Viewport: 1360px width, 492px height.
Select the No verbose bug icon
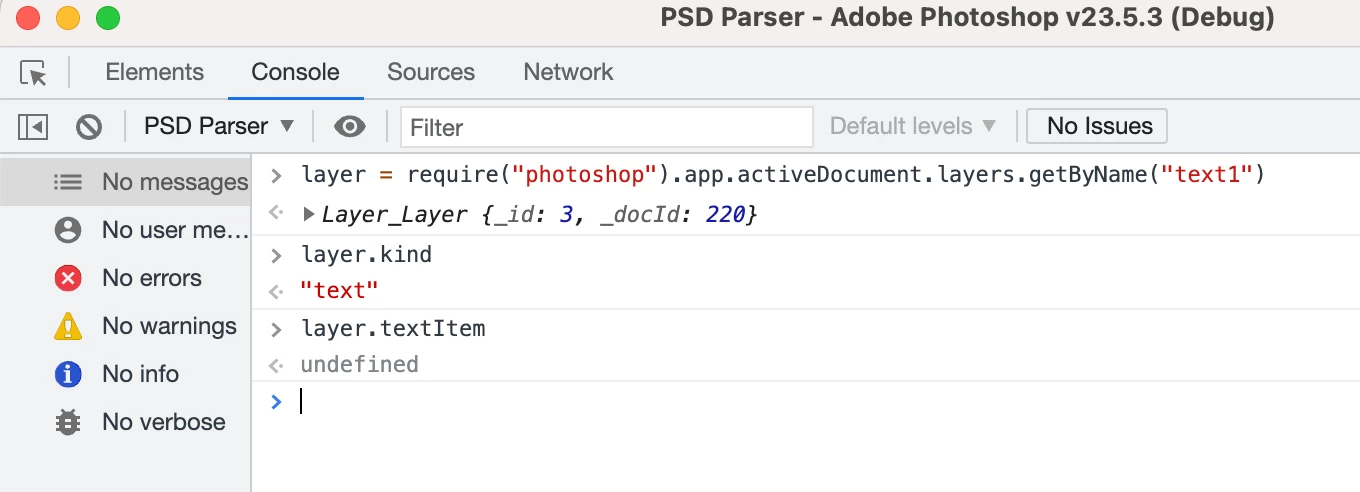tap(68, 422)
